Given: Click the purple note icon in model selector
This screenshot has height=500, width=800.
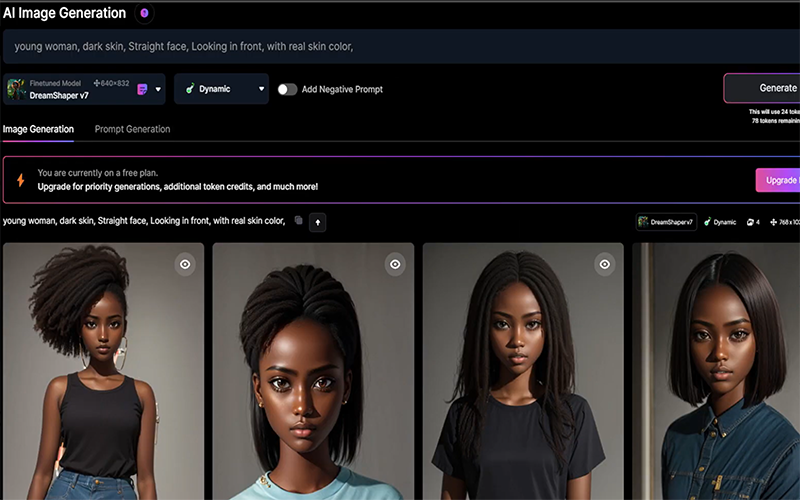Looking at the screenshot, I should coord(142,89).
